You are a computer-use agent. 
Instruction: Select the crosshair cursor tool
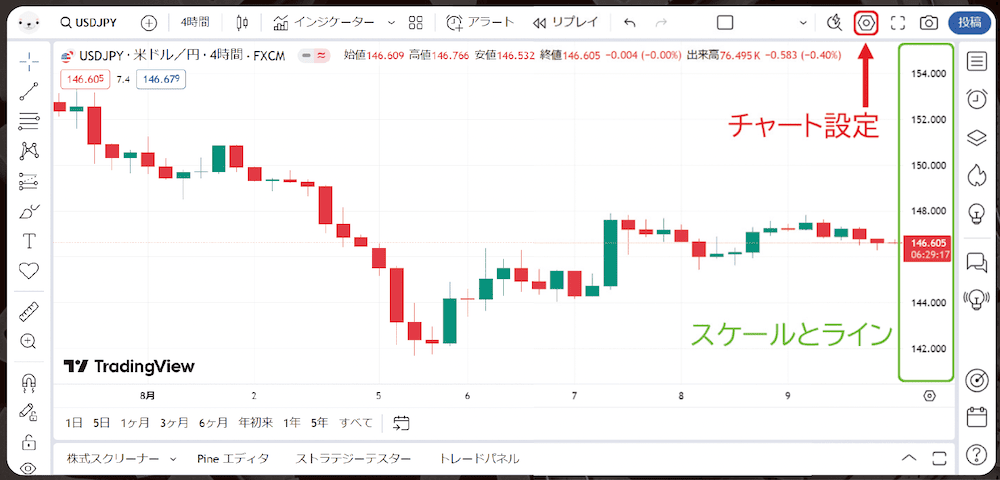29,61
